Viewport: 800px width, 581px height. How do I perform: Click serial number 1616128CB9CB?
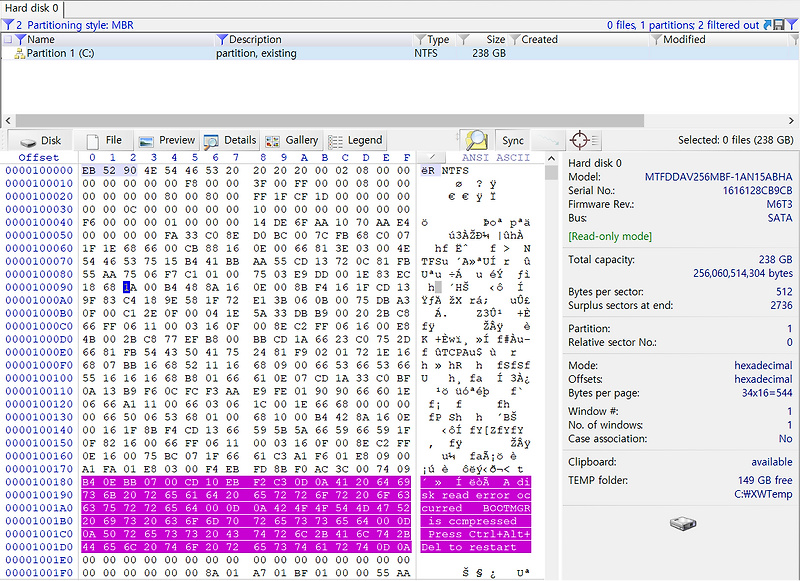pyautogui.click(x=758, y=191)
